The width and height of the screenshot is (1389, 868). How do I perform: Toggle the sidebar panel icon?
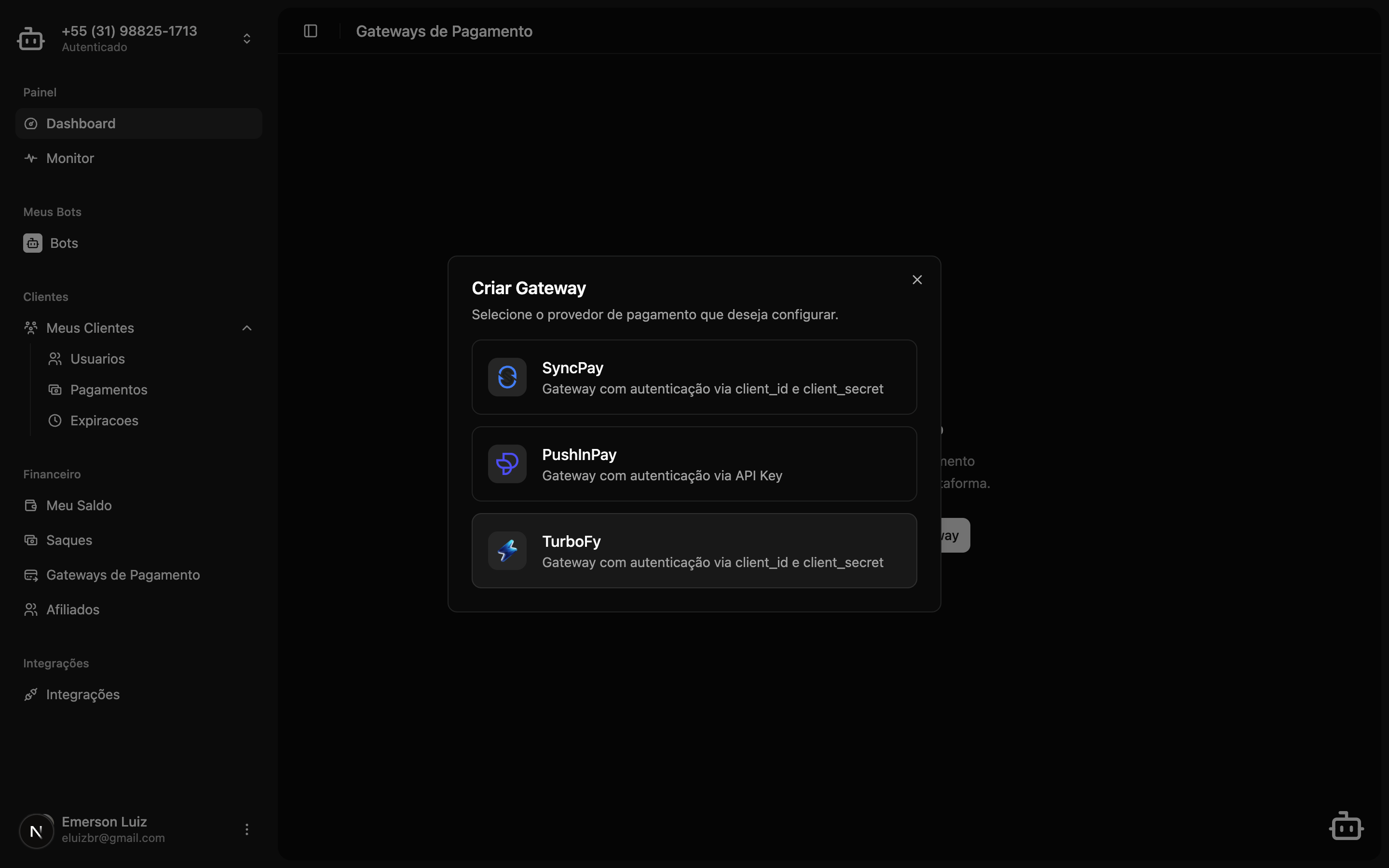pos(311,31)
